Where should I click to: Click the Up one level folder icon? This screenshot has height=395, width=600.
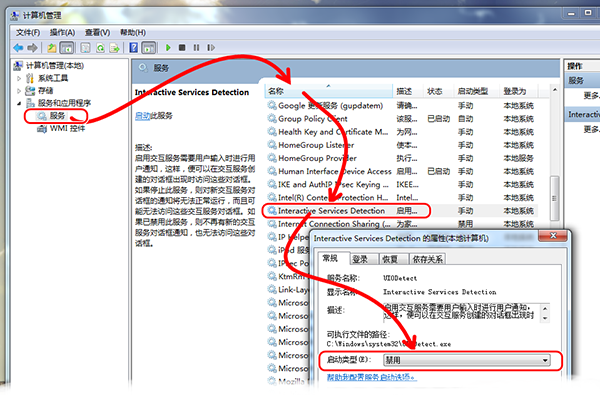click(52, 48)
